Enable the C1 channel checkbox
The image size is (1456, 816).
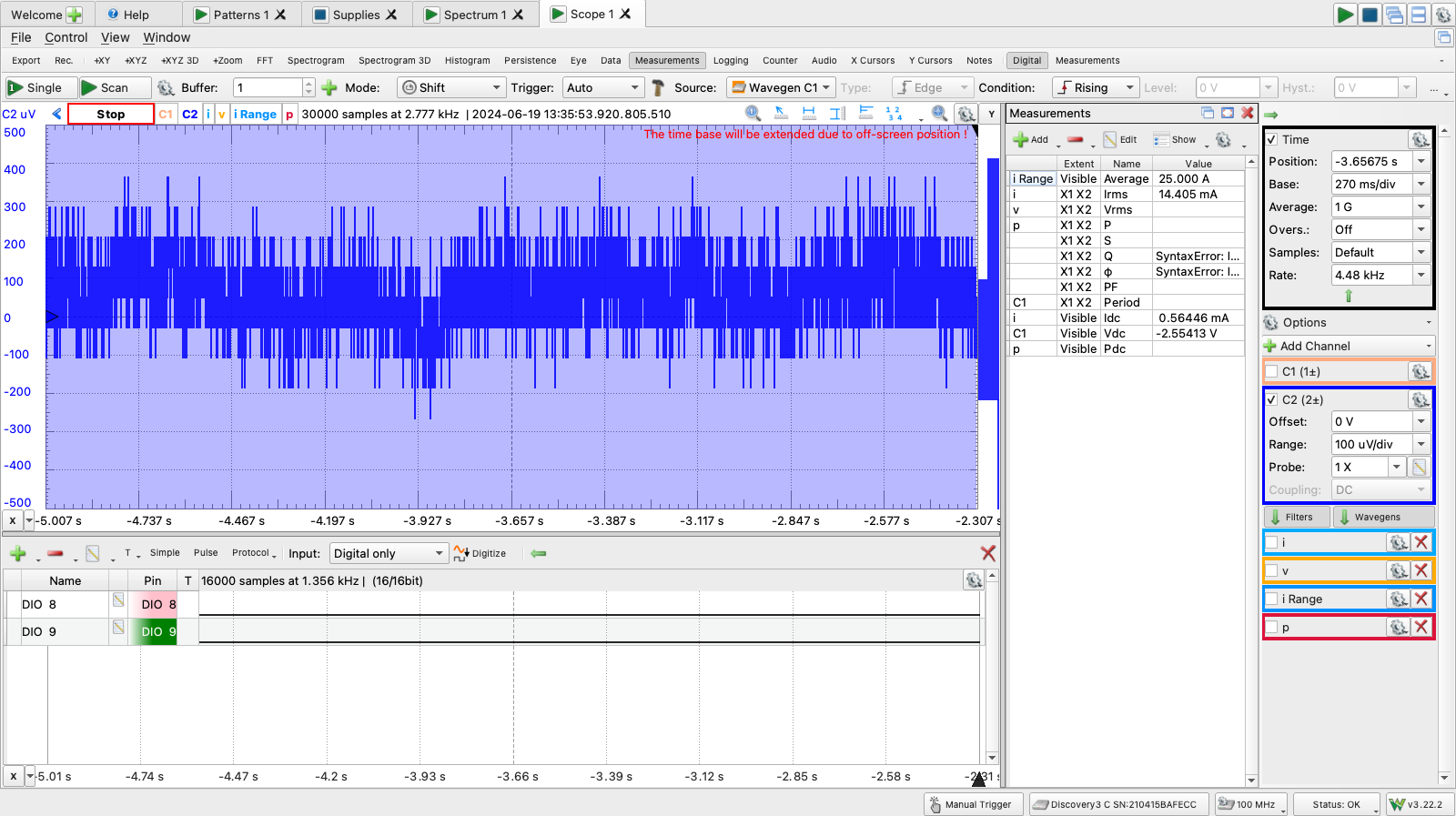coord(1272,371)
